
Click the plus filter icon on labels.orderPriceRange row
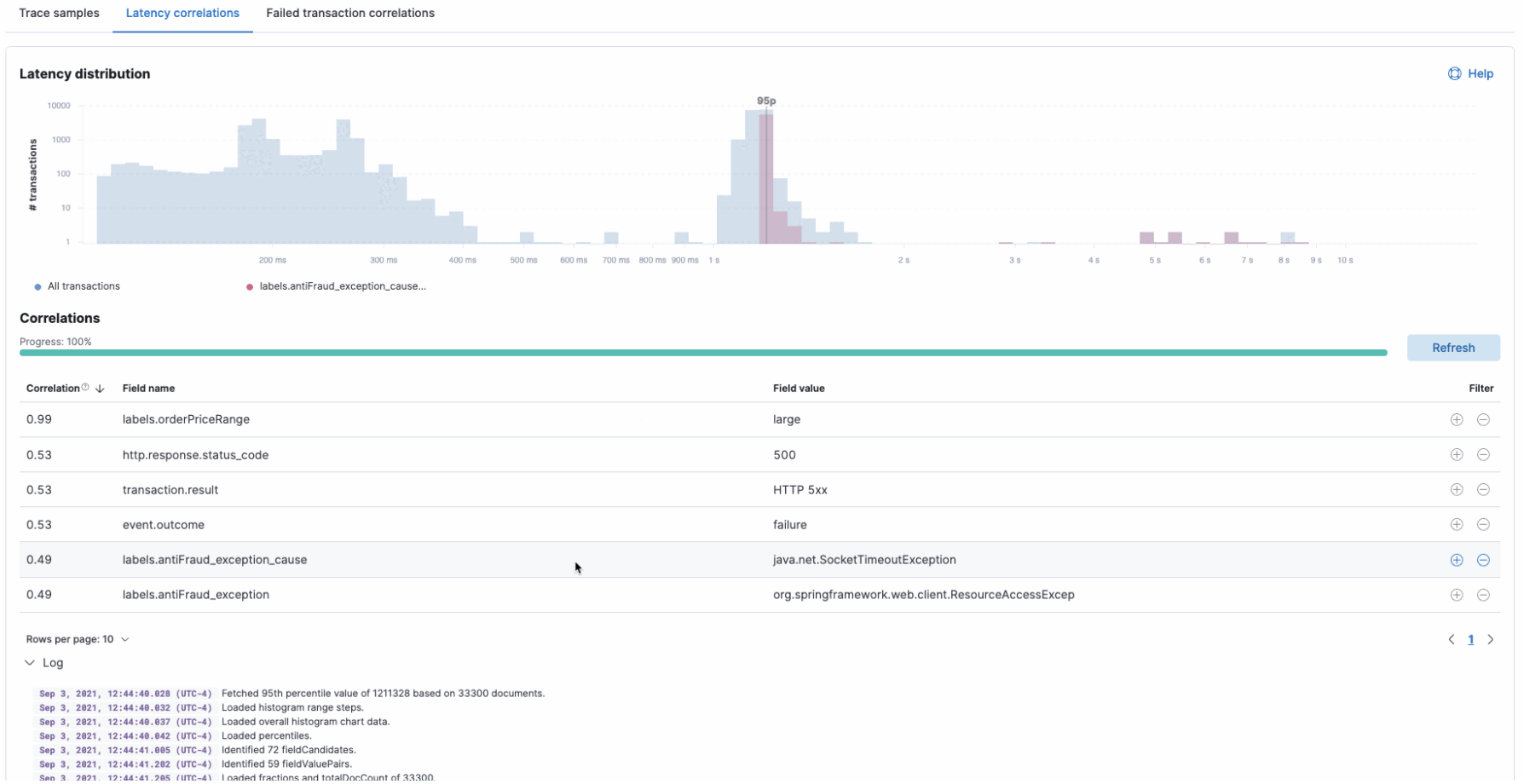pos(1457,419)
